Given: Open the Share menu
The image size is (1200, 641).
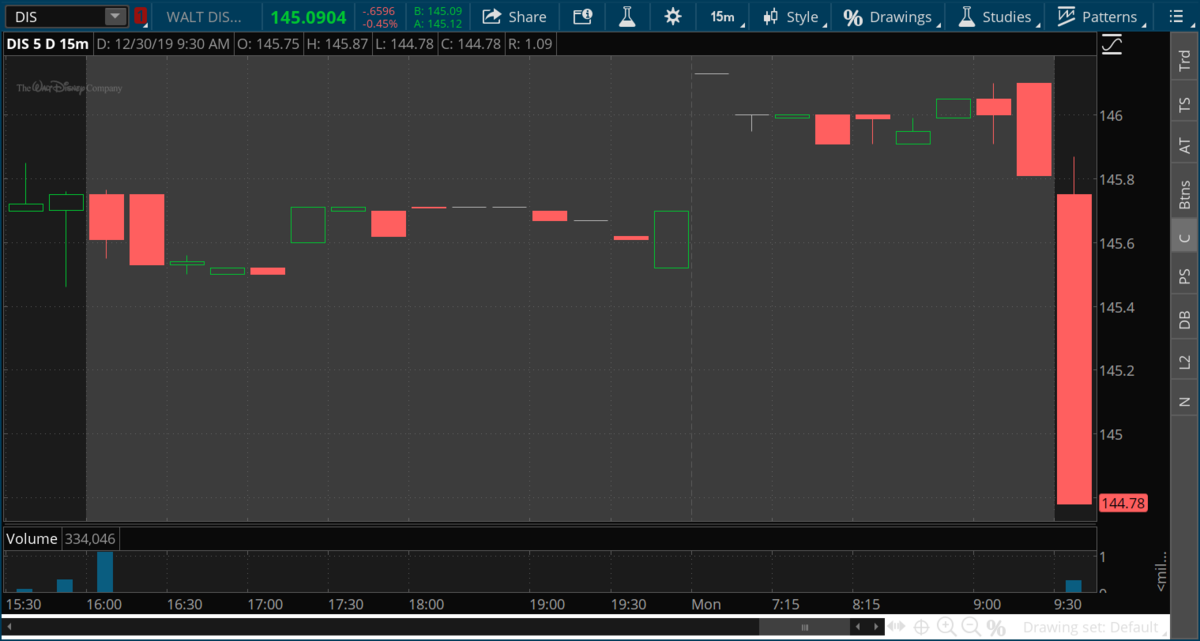Looking at the screenshot, I should [x=514, y=17].
